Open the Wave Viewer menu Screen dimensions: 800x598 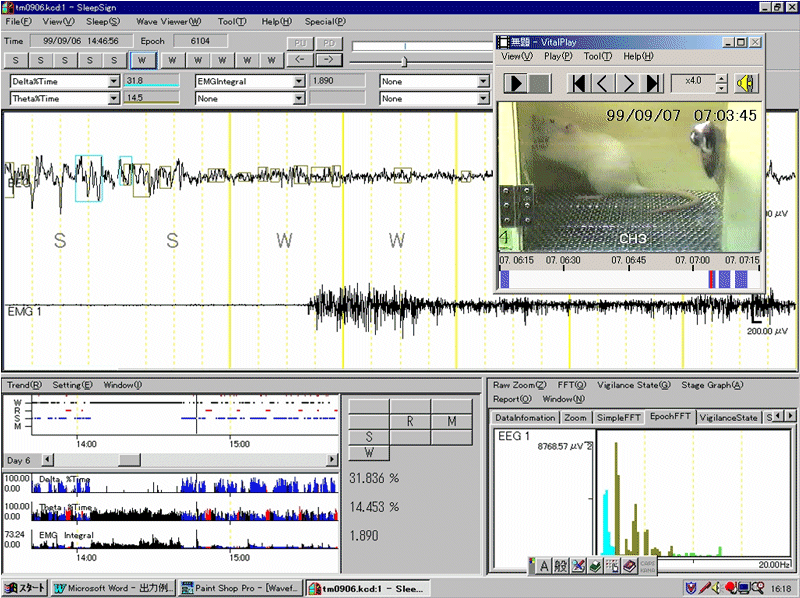click(x=168, y=21)
